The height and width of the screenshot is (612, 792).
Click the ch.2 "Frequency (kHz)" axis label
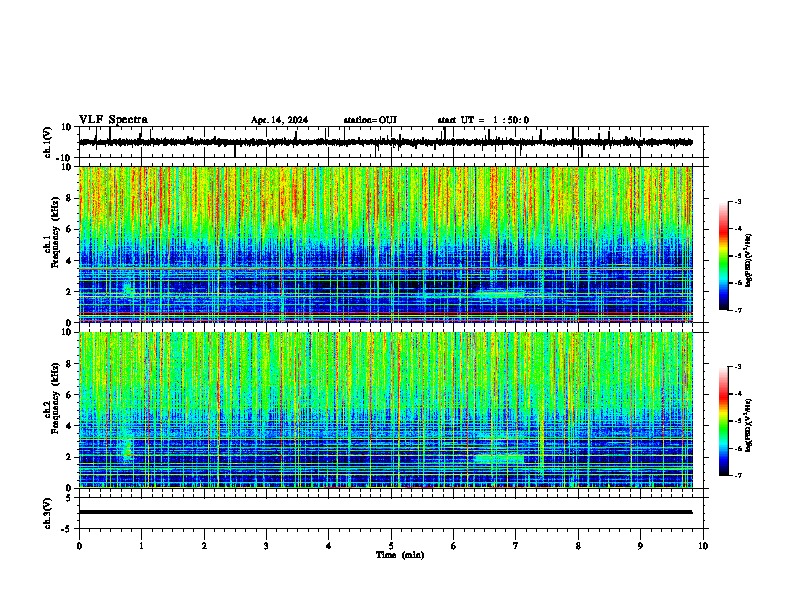click(x=55, y=398)
